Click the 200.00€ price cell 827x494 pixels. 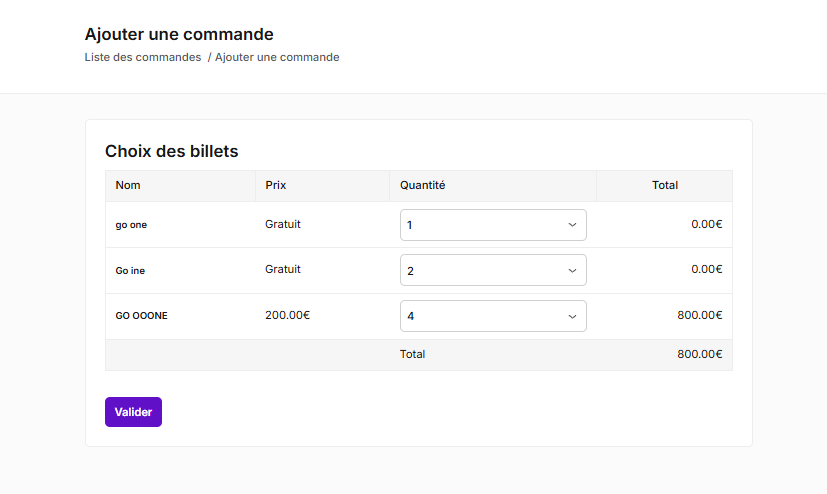pos(287,315)
